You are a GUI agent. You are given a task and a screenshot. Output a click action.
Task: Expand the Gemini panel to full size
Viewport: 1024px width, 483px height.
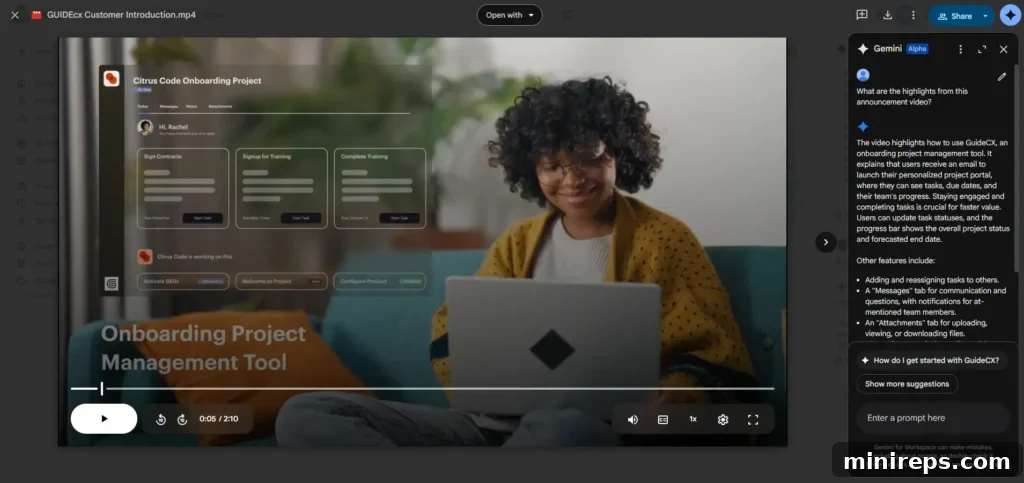click(982, 49)
